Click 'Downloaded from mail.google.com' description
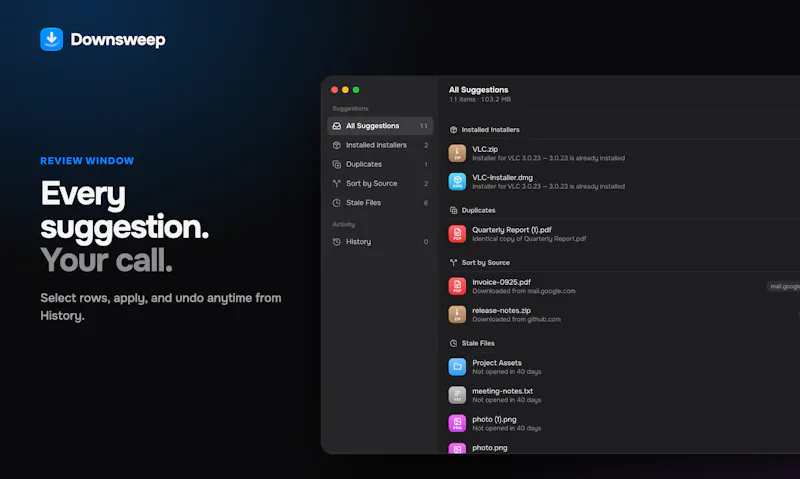The image size is (800, 479). click(524, 291)
